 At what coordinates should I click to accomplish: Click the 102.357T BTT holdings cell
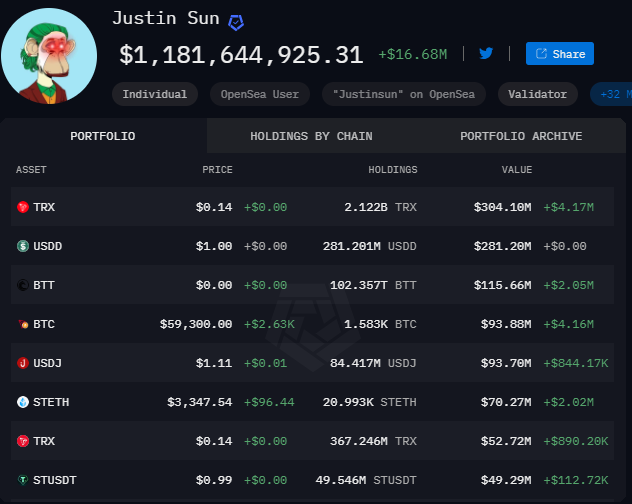[373, 285]
